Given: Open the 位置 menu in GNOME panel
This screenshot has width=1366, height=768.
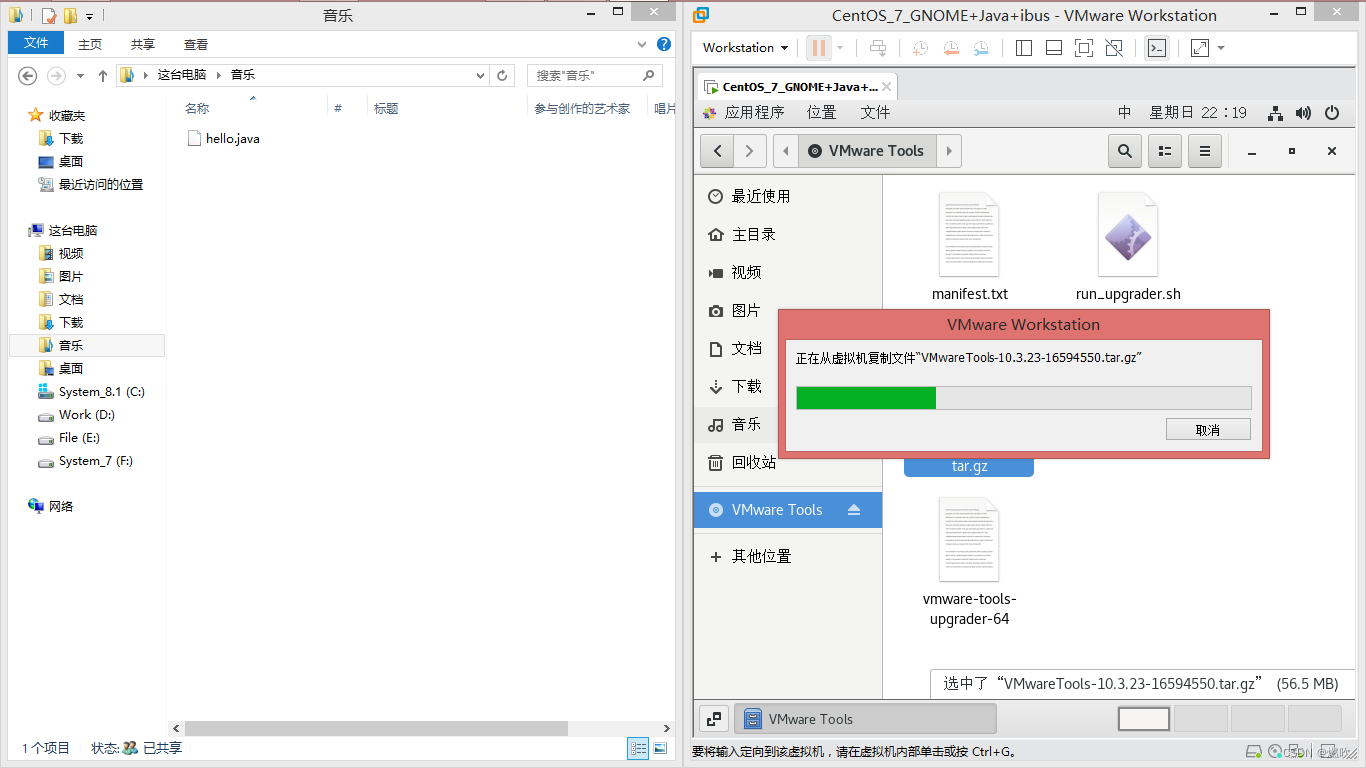Looking at the screenshot, I should pos(822,113).
